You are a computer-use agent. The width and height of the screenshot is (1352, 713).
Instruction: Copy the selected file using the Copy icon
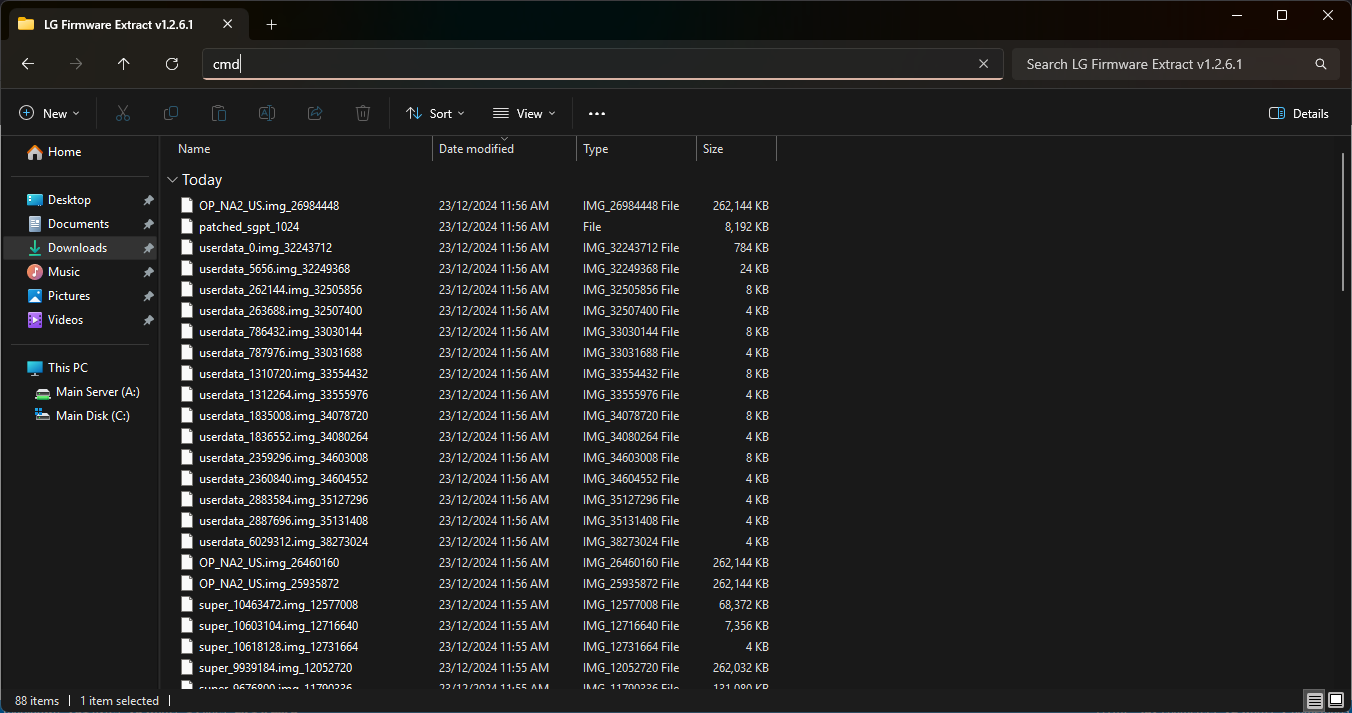(170, 113)
